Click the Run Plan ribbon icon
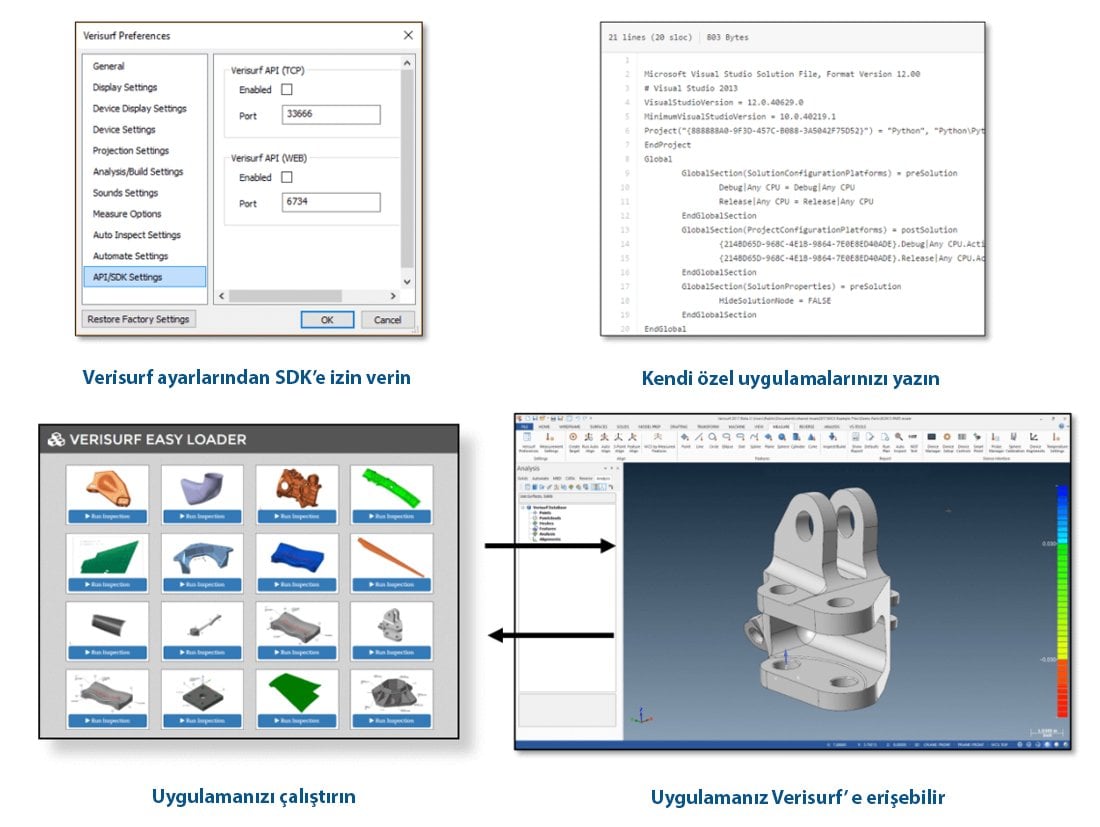The height and width of the screenshot is (827, 1100). coord(886,441)
